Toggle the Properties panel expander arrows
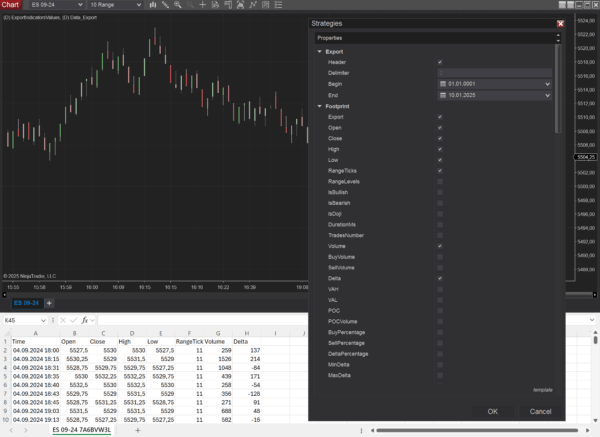This screenshot has width=600, height=437. tap(558, 38)
